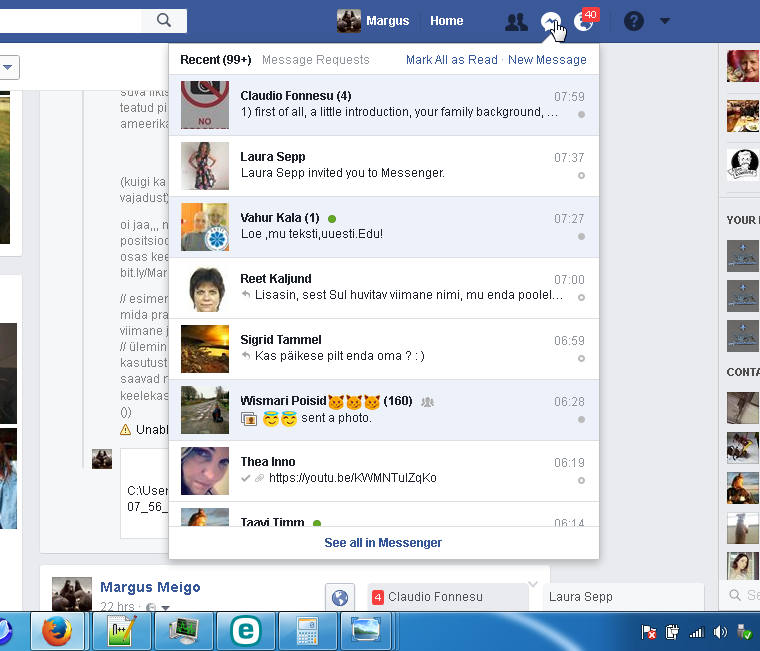Open Laura Sepp conversation in list
This screenshot has height=651, width=760.
pos(384,166)
